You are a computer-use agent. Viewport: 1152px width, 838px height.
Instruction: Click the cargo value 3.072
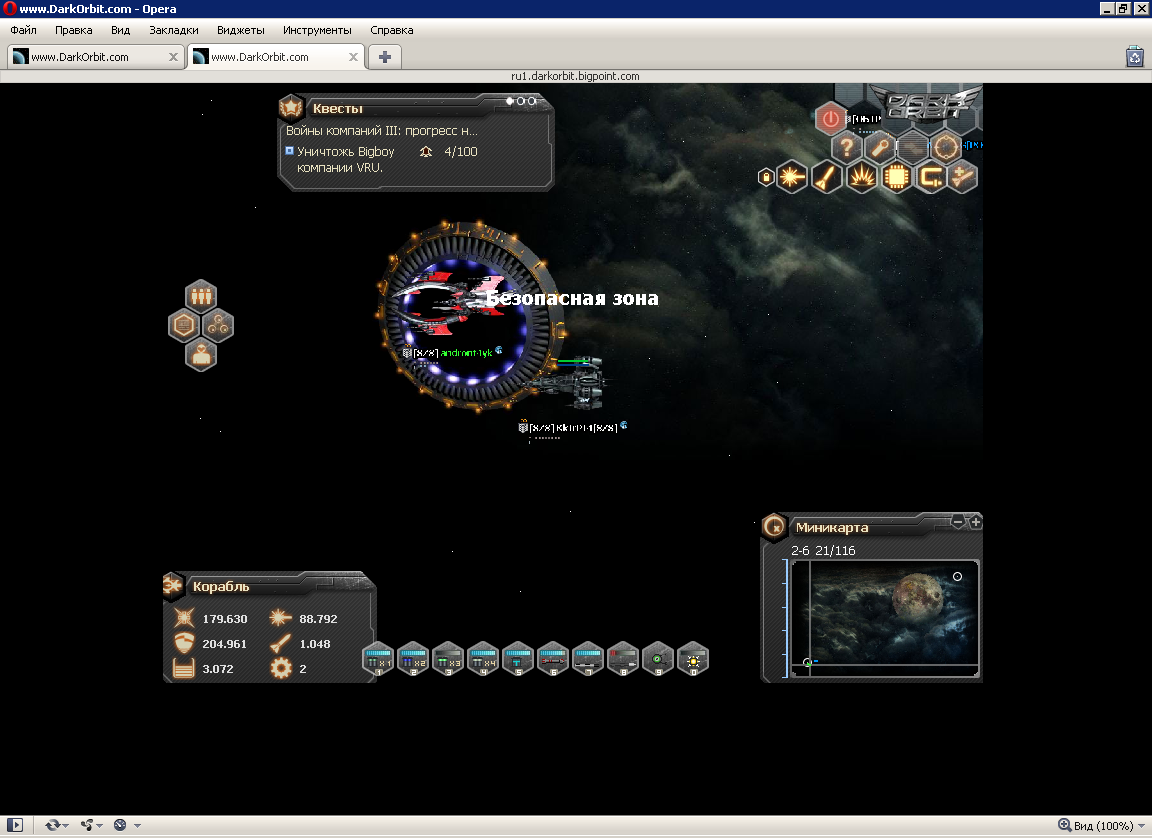(218, 669)
